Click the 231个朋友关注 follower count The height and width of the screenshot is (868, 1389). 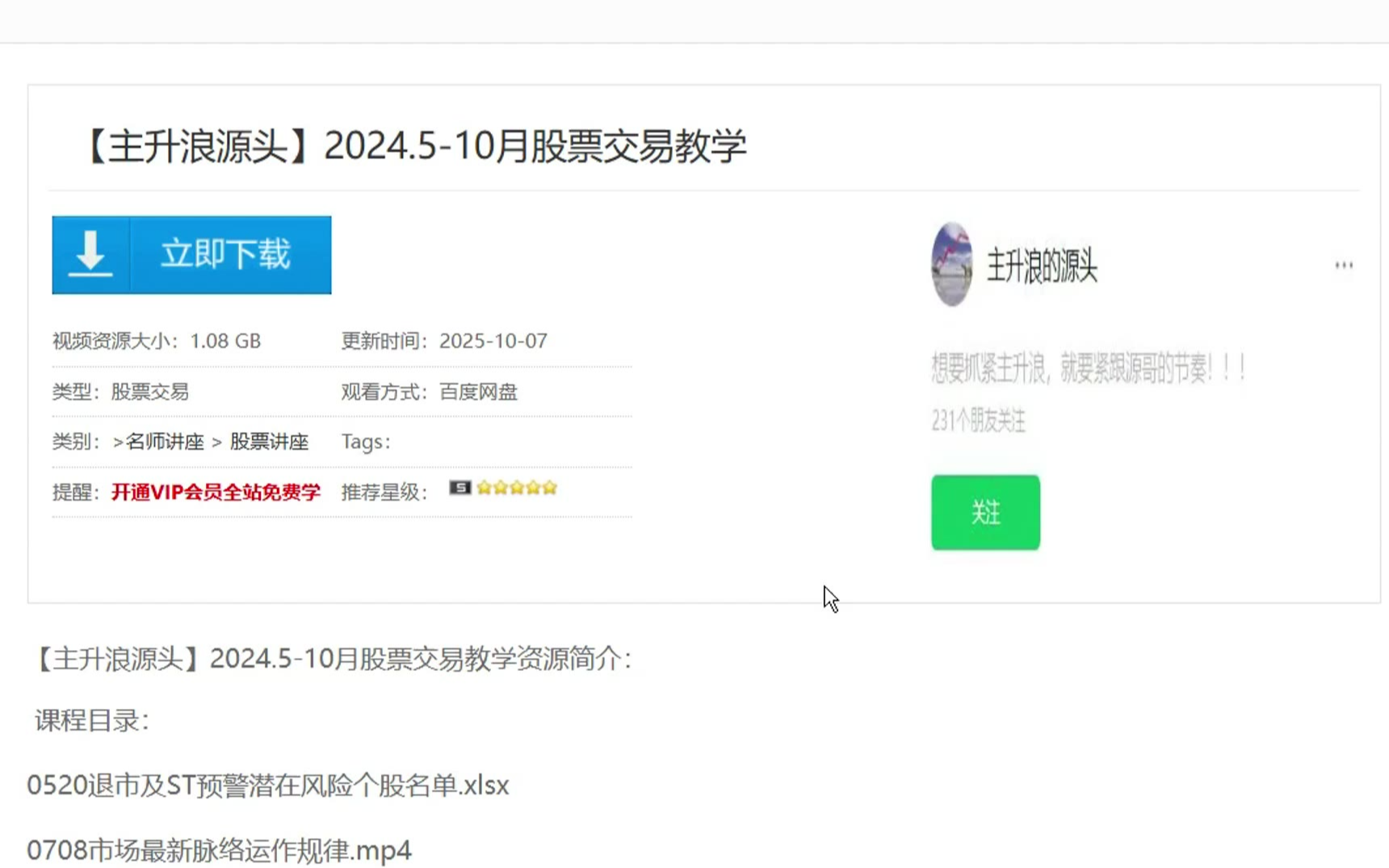[978, 421]
